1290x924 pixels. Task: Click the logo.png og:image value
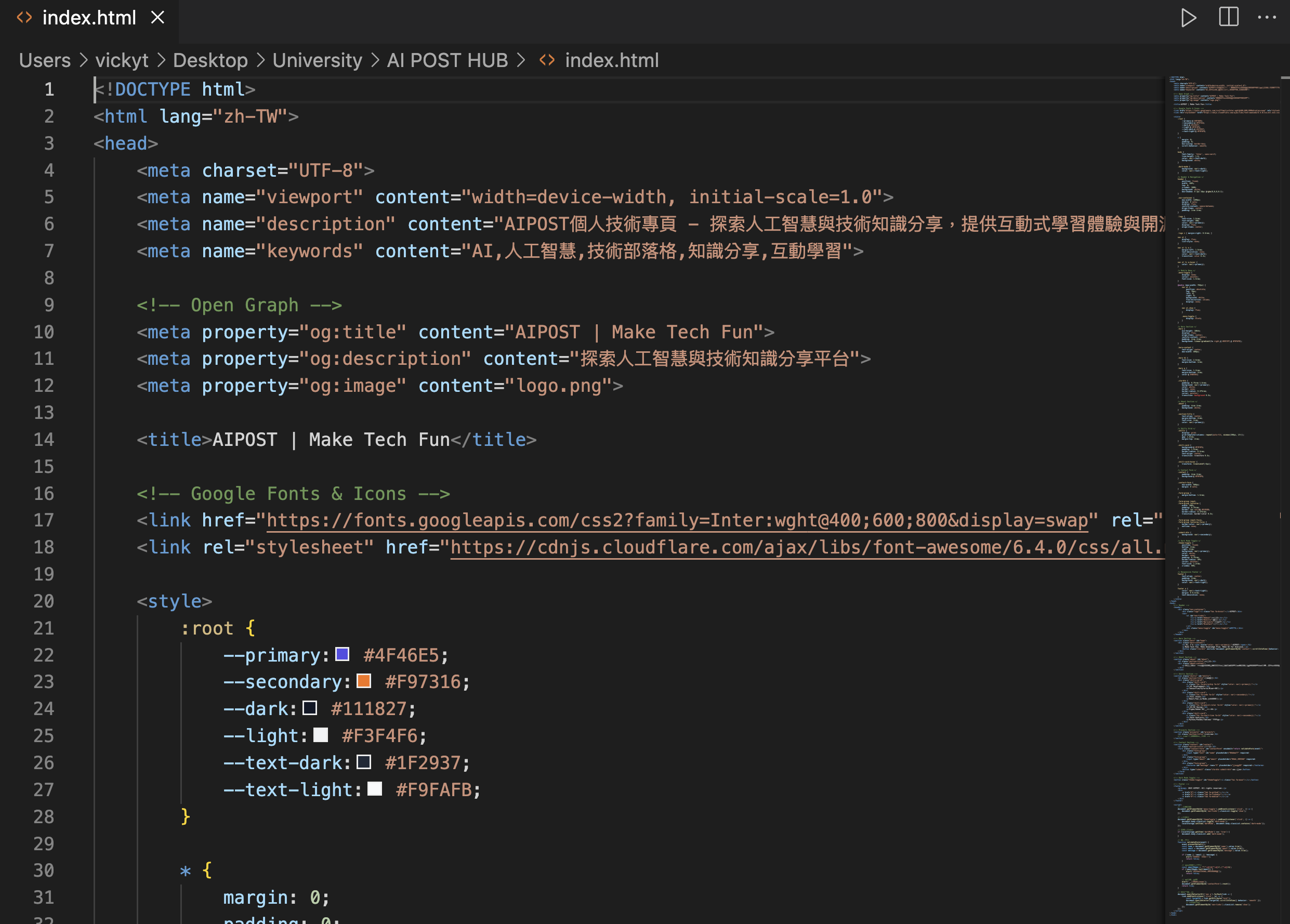[559, 386]
